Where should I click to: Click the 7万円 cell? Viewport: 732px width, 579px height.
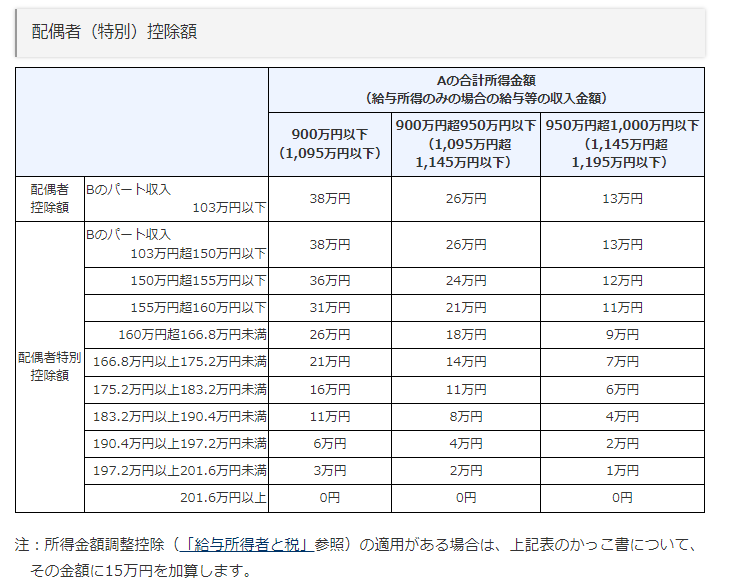pyautogui.click(x=622, y=362)
